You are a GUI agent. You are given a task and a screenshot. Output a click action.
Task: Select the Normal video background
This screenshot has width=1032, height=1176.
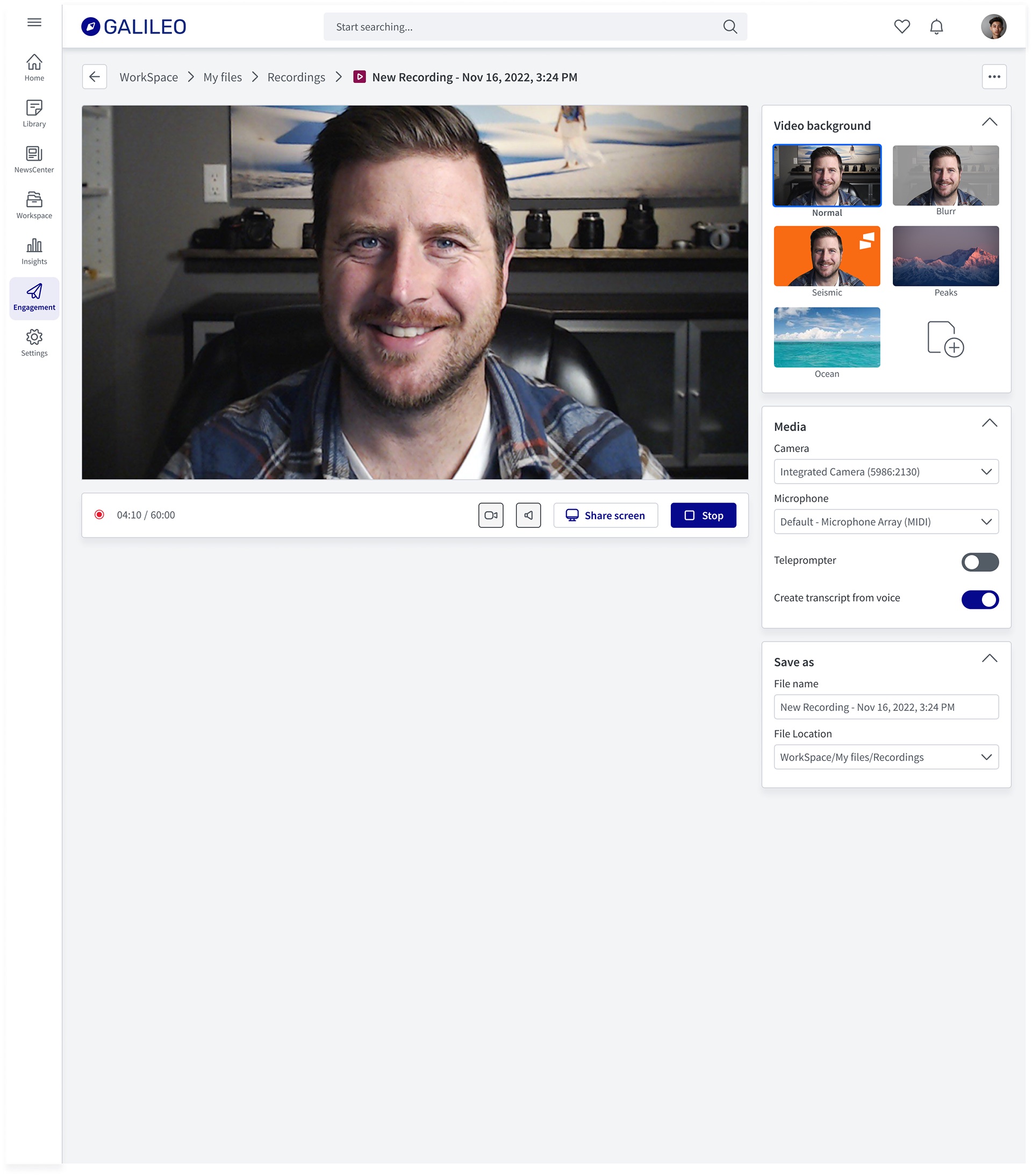[x=826, y=175]
